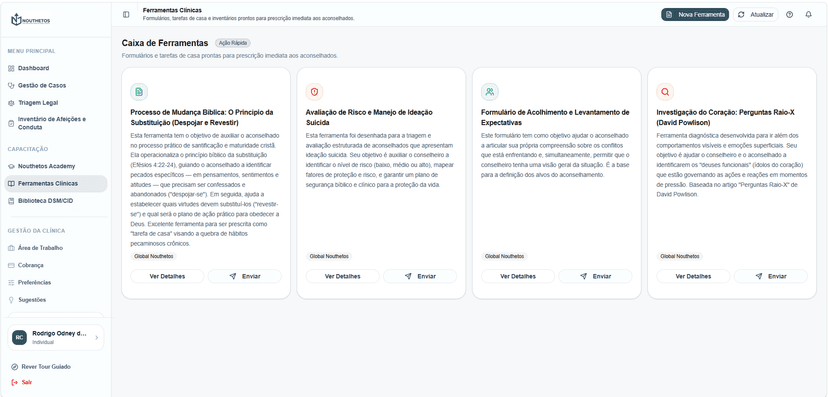Click the help question mark icon
This screenshot has height=397, width=828.
click(789, 15)
